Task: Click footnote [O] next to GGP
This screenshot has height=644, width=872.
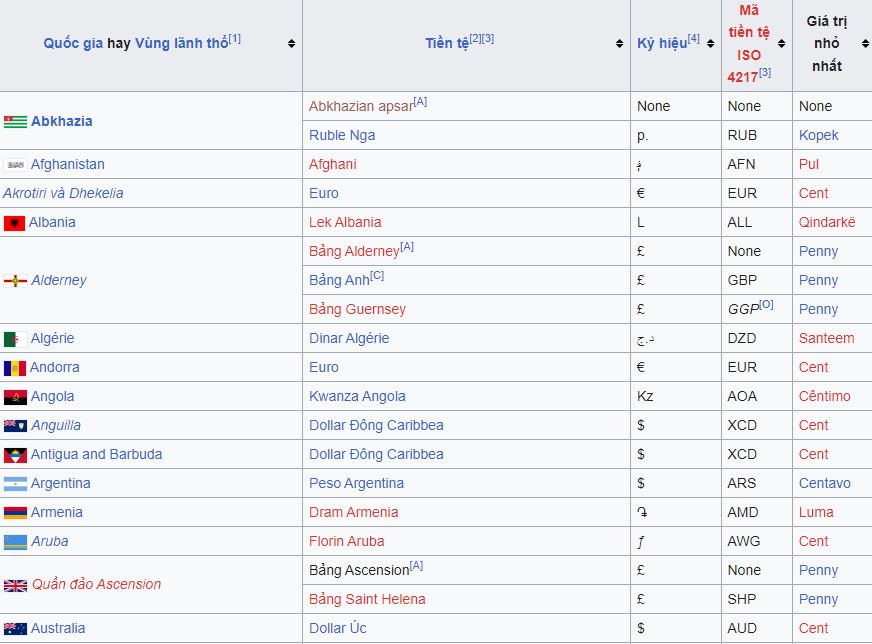Action: [766, 305]
